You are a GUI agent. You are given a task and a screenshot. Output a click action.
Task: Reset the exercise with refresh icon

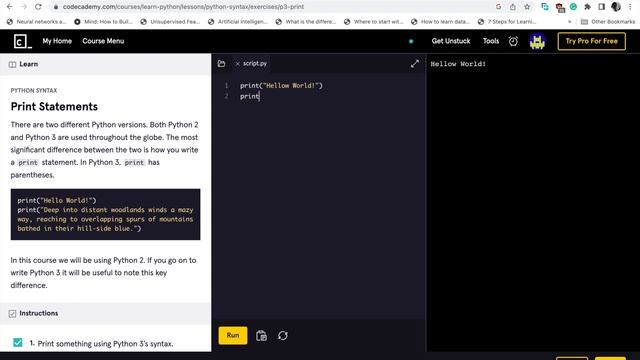pyautogui.click(x=283, y=336)
